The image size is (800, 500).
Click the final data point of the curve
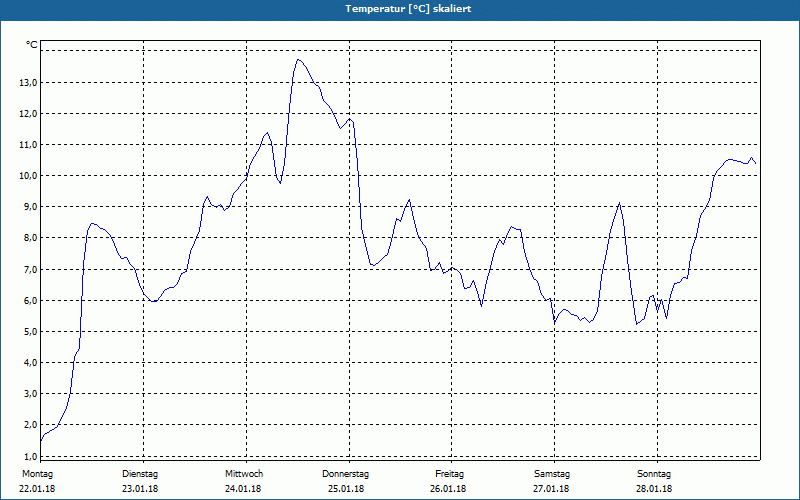pyautogui.click(x=756, y=163)
